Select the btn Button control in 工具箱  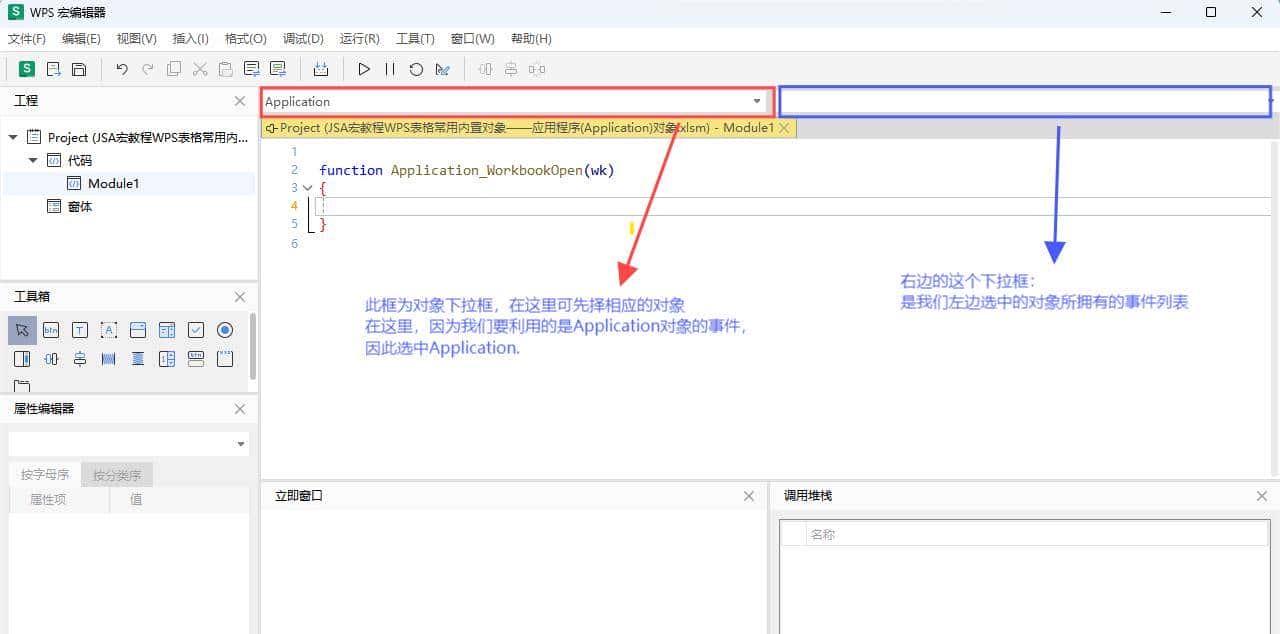tap(51, 330)
